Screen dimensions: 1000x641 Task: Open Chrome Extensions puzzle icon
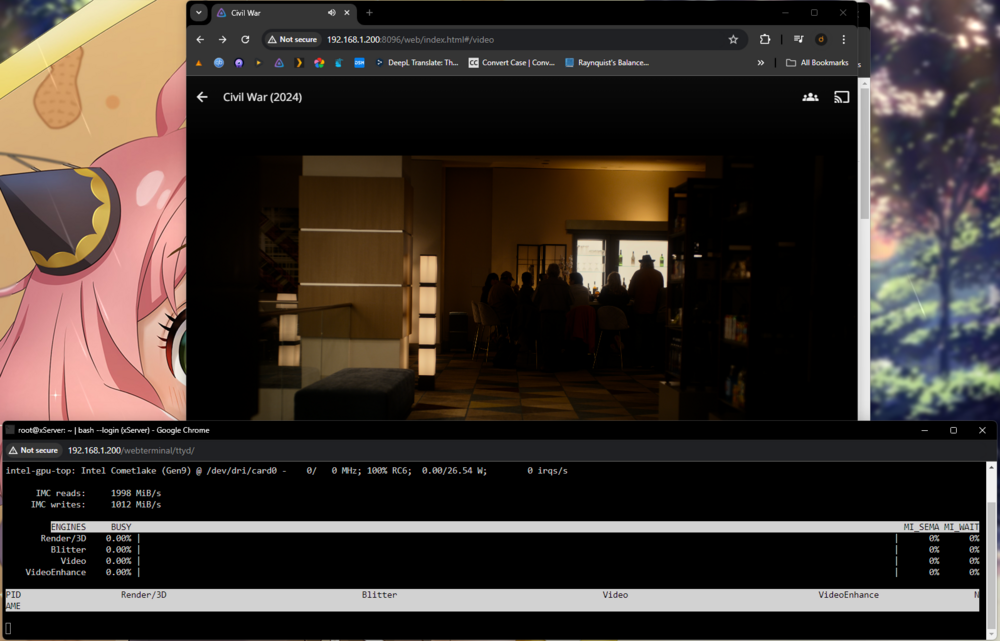pos(765,40)
